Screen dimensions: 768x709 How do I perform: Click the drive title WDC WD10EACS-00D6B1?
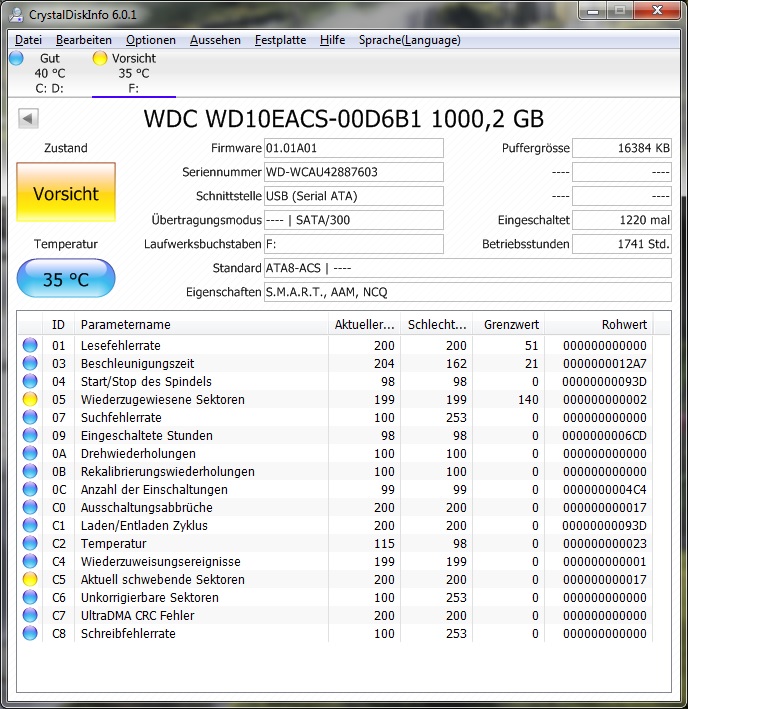coord(283,119)
